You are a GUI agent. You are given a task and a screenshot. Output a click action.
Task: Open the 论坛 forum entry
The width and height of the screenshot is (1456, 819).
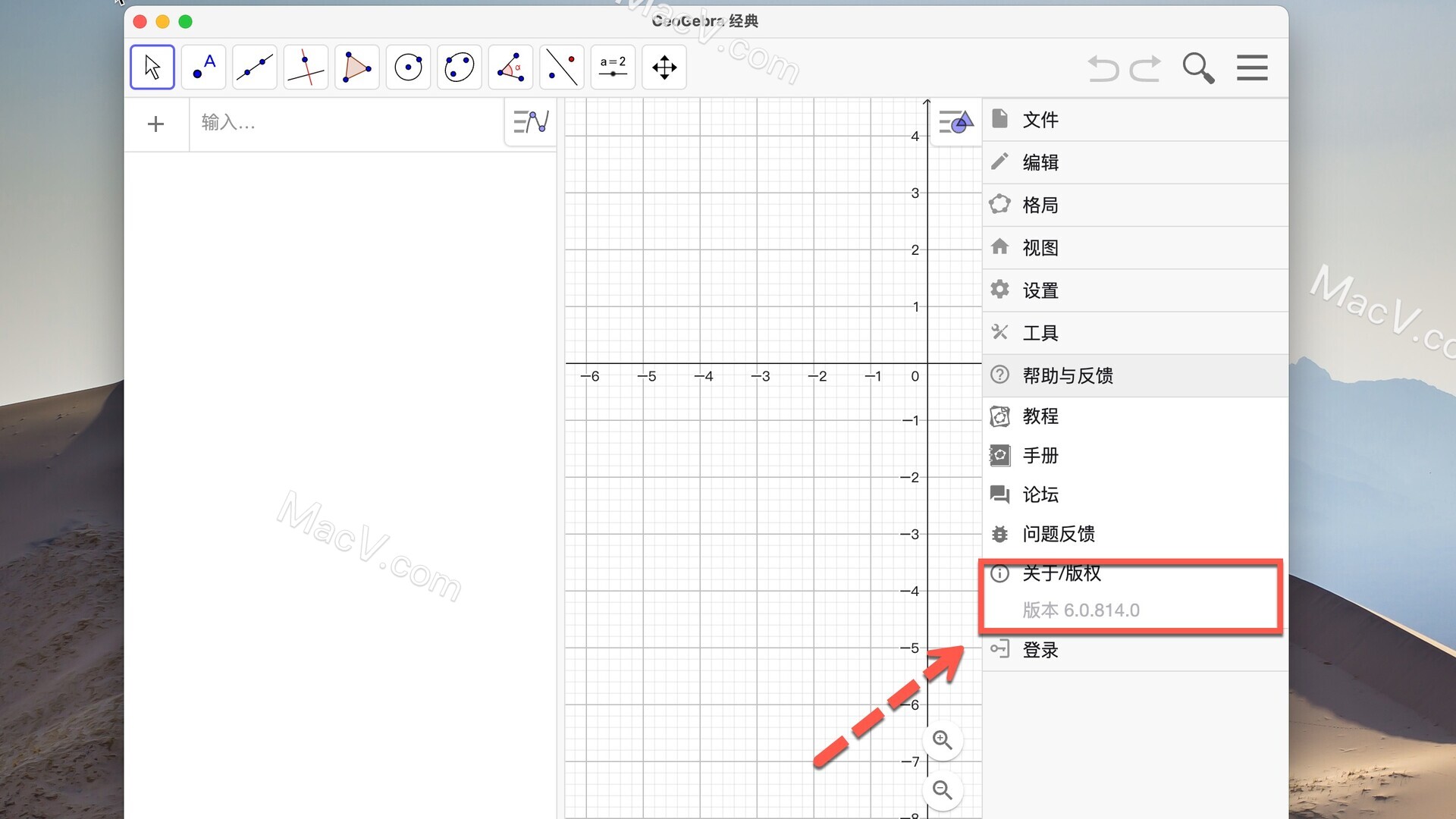coord(1135,495)
